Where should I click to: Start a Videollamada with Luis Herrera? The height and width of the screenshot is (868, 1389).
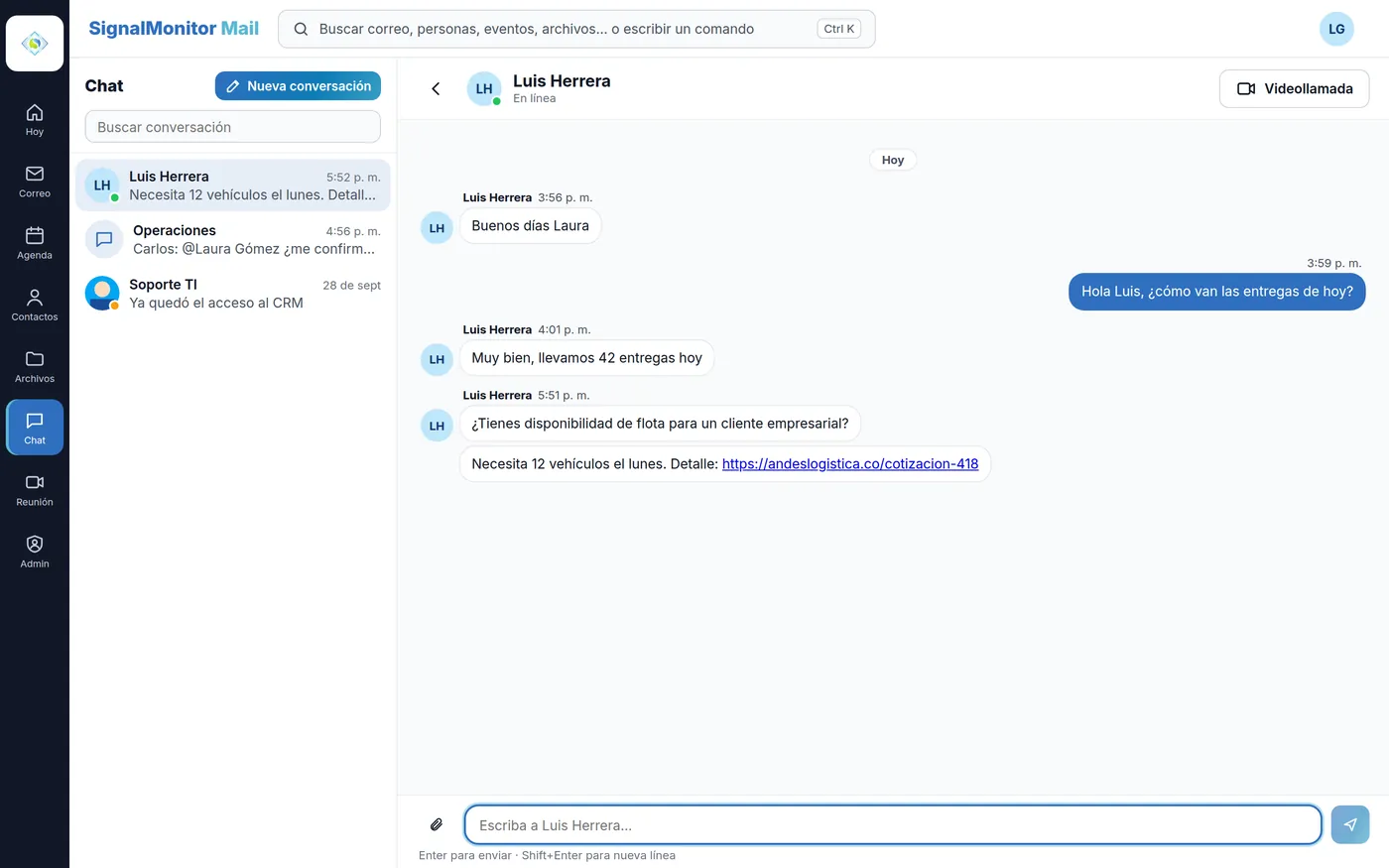coord(1294,89)
